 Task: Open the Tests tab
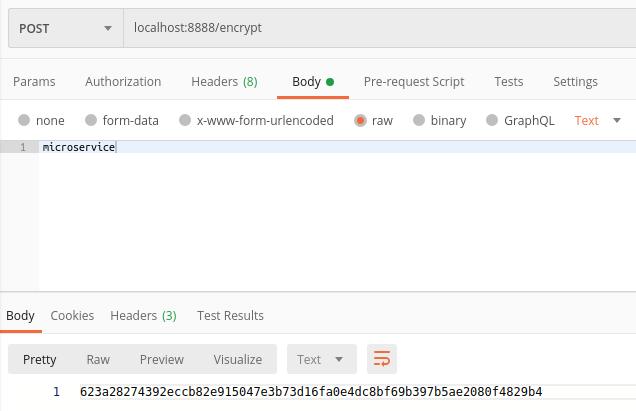508,81
